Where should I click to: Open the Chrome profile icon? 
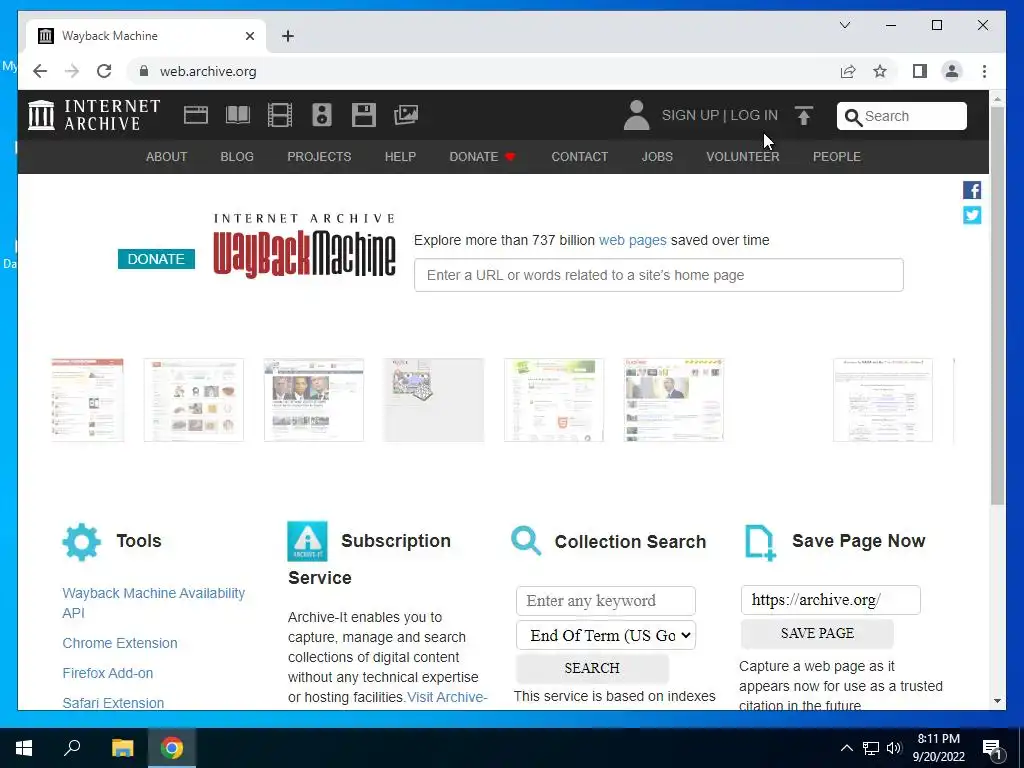coord(952,71)
